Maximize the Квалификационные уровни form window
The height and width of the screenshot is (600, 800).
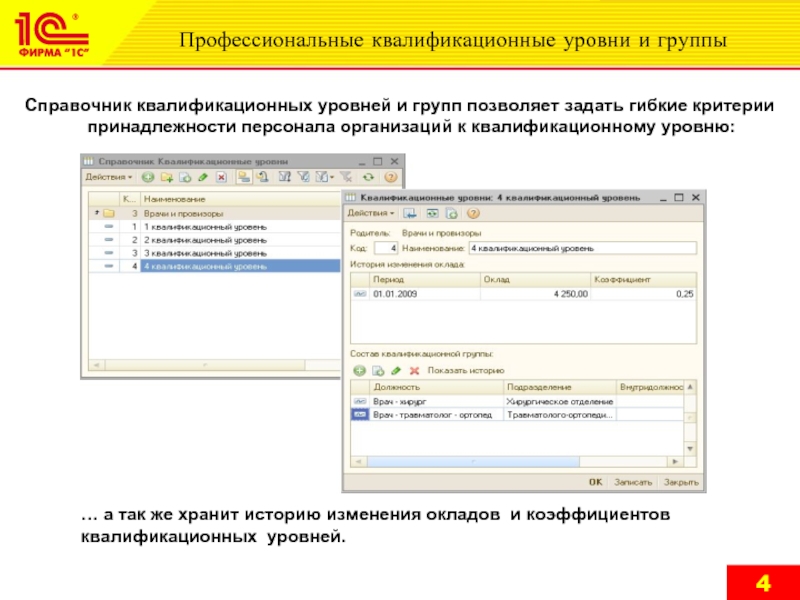pyautogui.click(x=679, y=197)
